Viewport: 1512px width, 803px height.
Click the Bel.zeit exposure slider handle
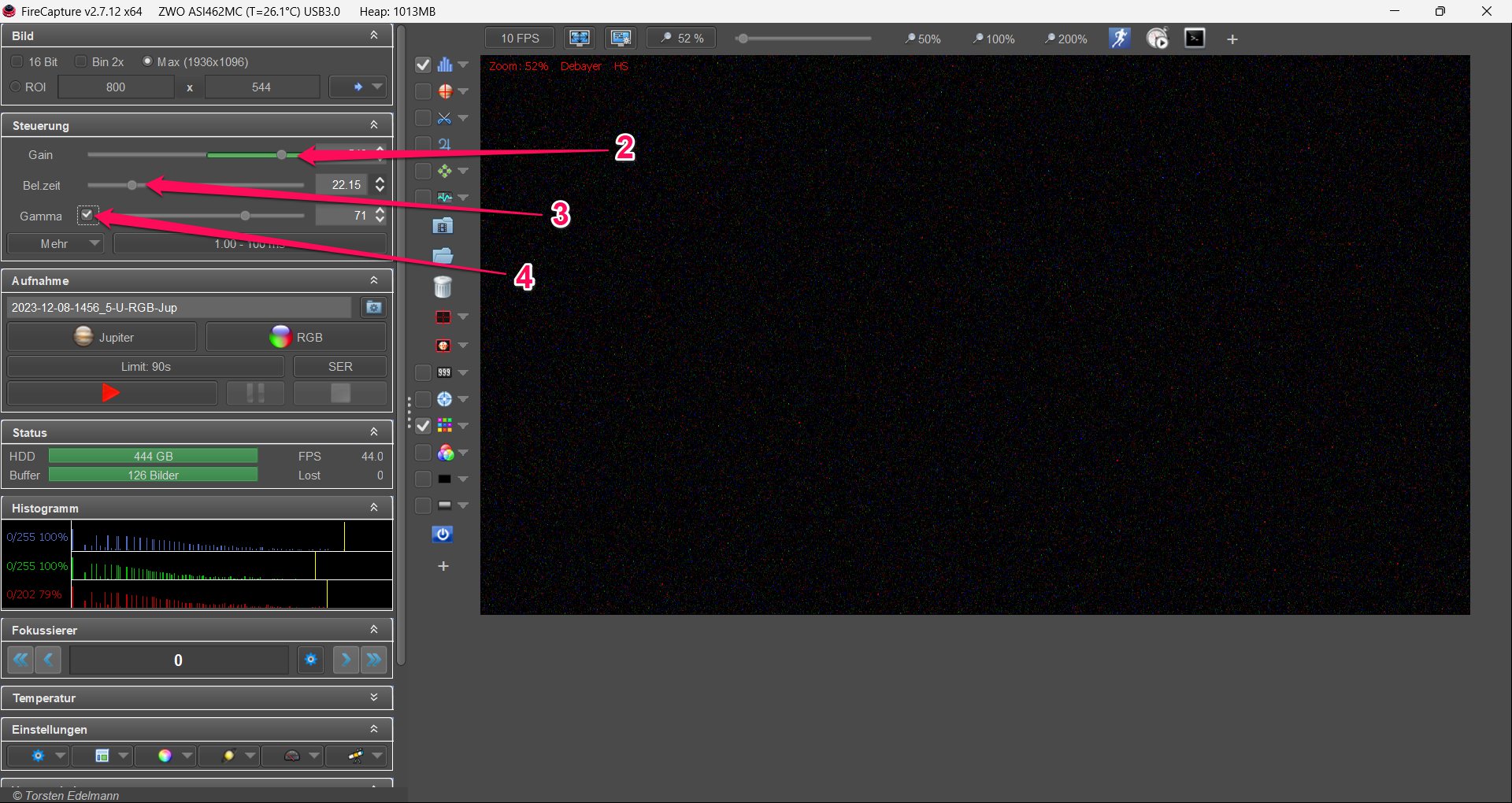132,185
